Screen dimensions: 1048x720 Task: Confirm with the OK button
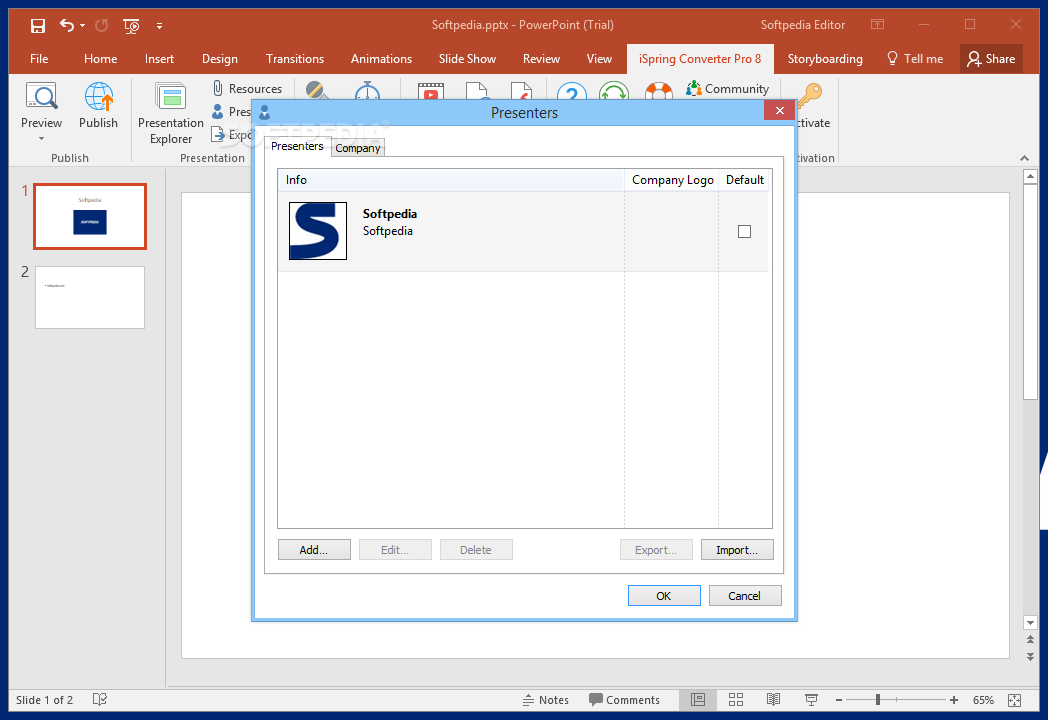tap(664, 596)
